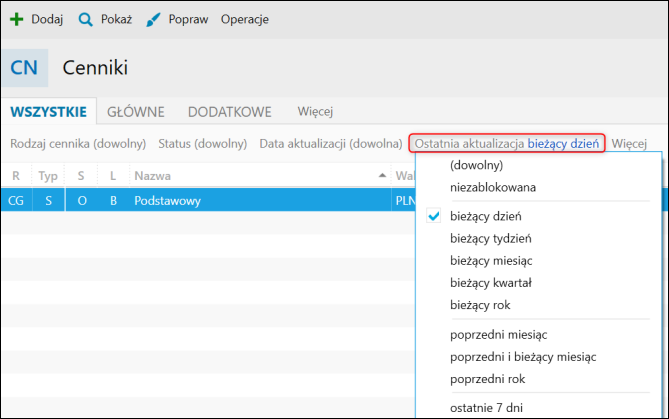Image resolution: width=669 pixels, height=419 pixels.
Task: Click Więcej link beside the filters
Action: (x=630, y=143)
